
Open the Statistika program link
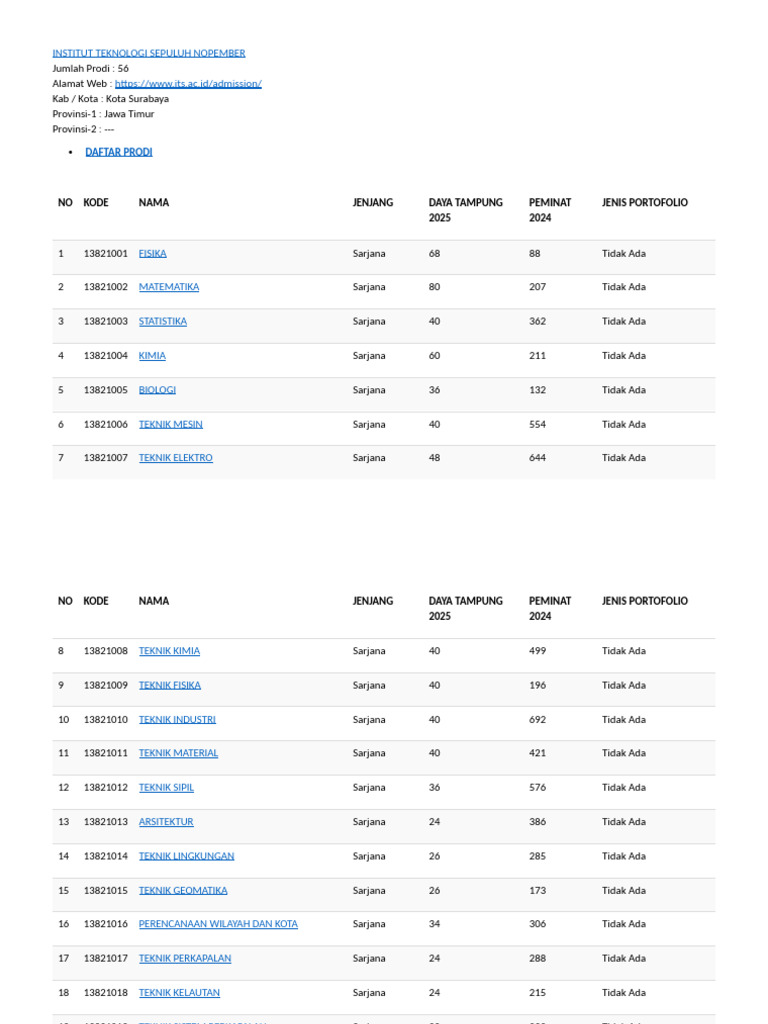pos(162,322)
